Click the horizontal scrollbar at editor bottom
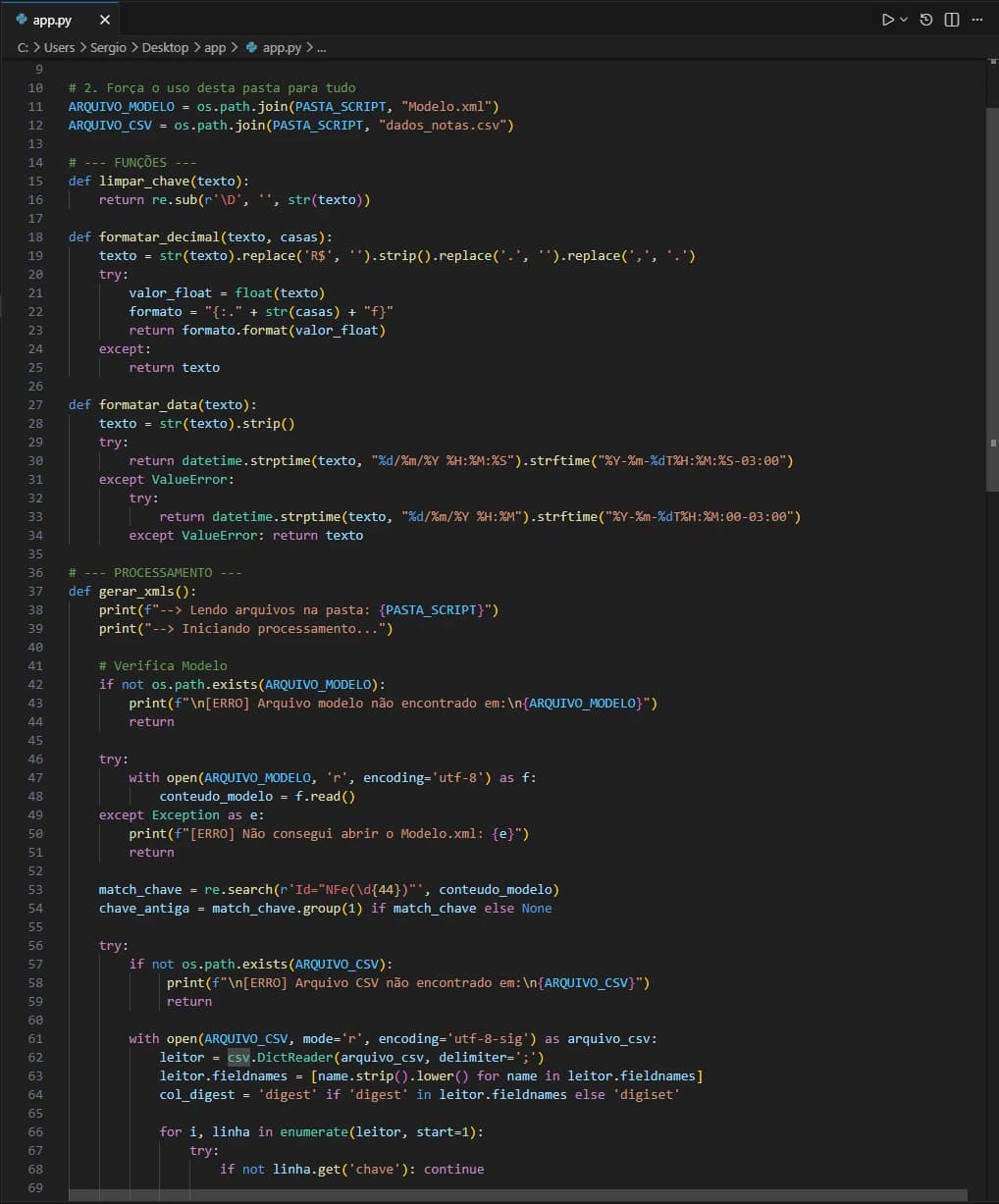 [x=518, y=1195]
